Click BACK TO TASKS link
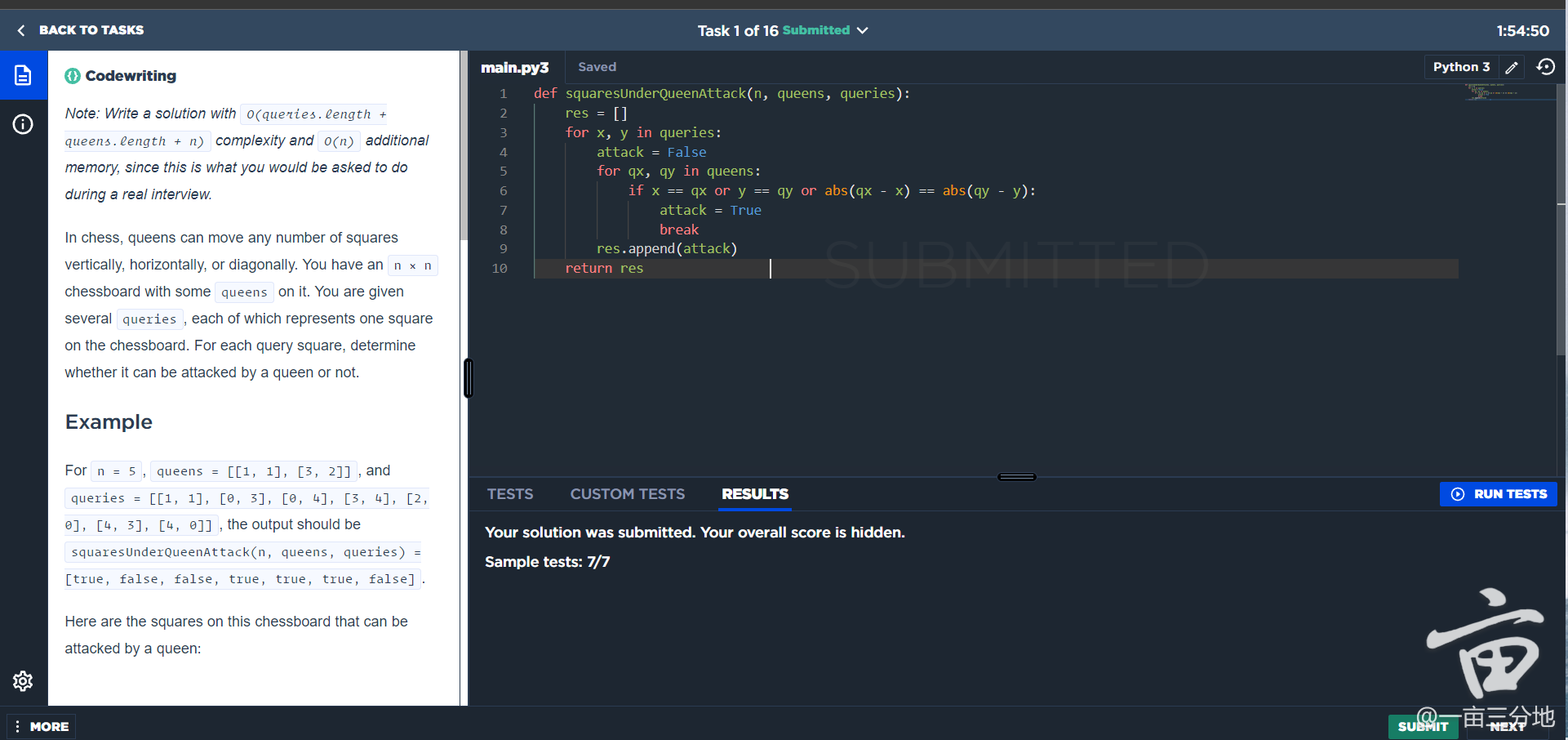Screen dimensions: 1568x740 coord(91,30)
